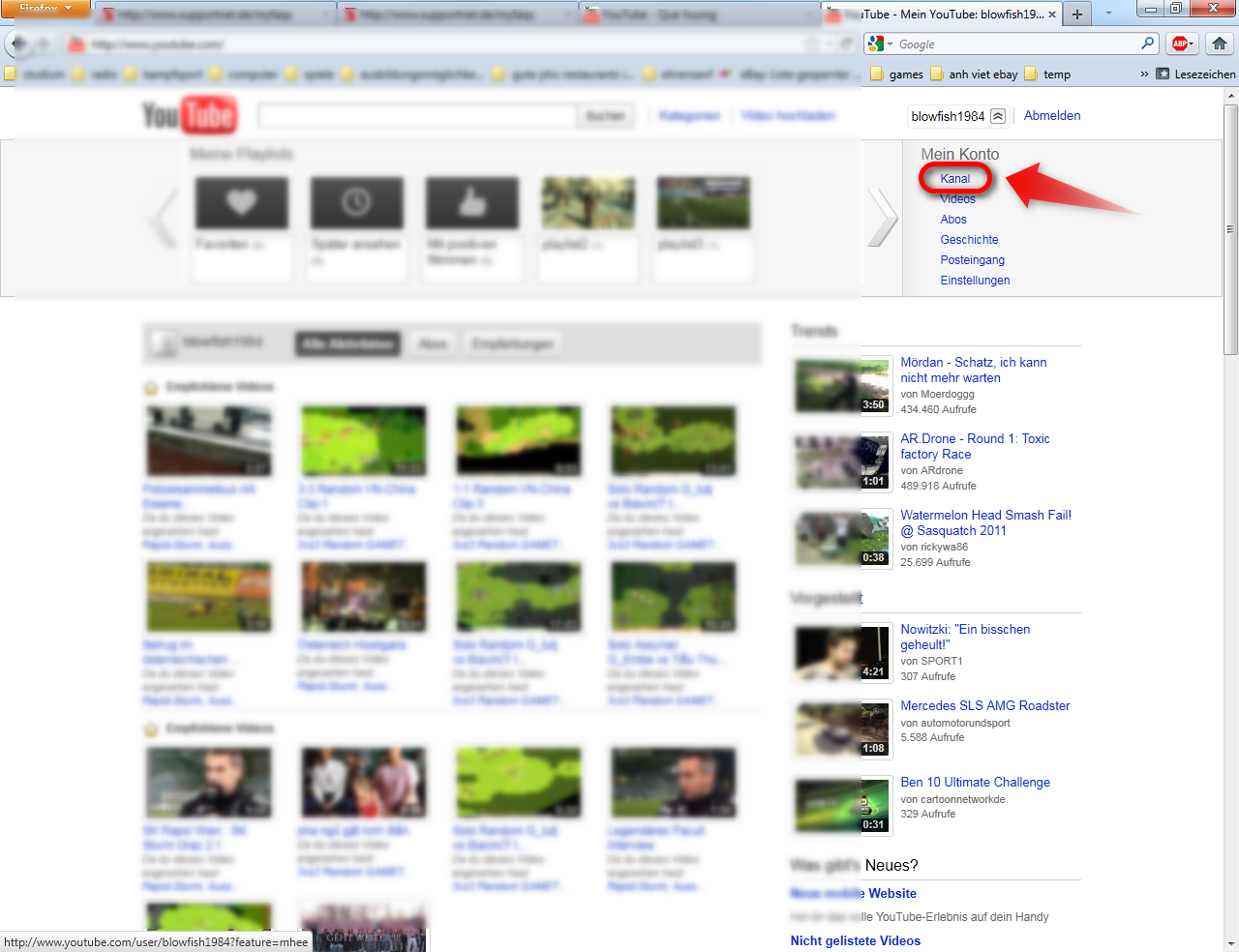Click the Video hochladen link

tap(786, 115)
